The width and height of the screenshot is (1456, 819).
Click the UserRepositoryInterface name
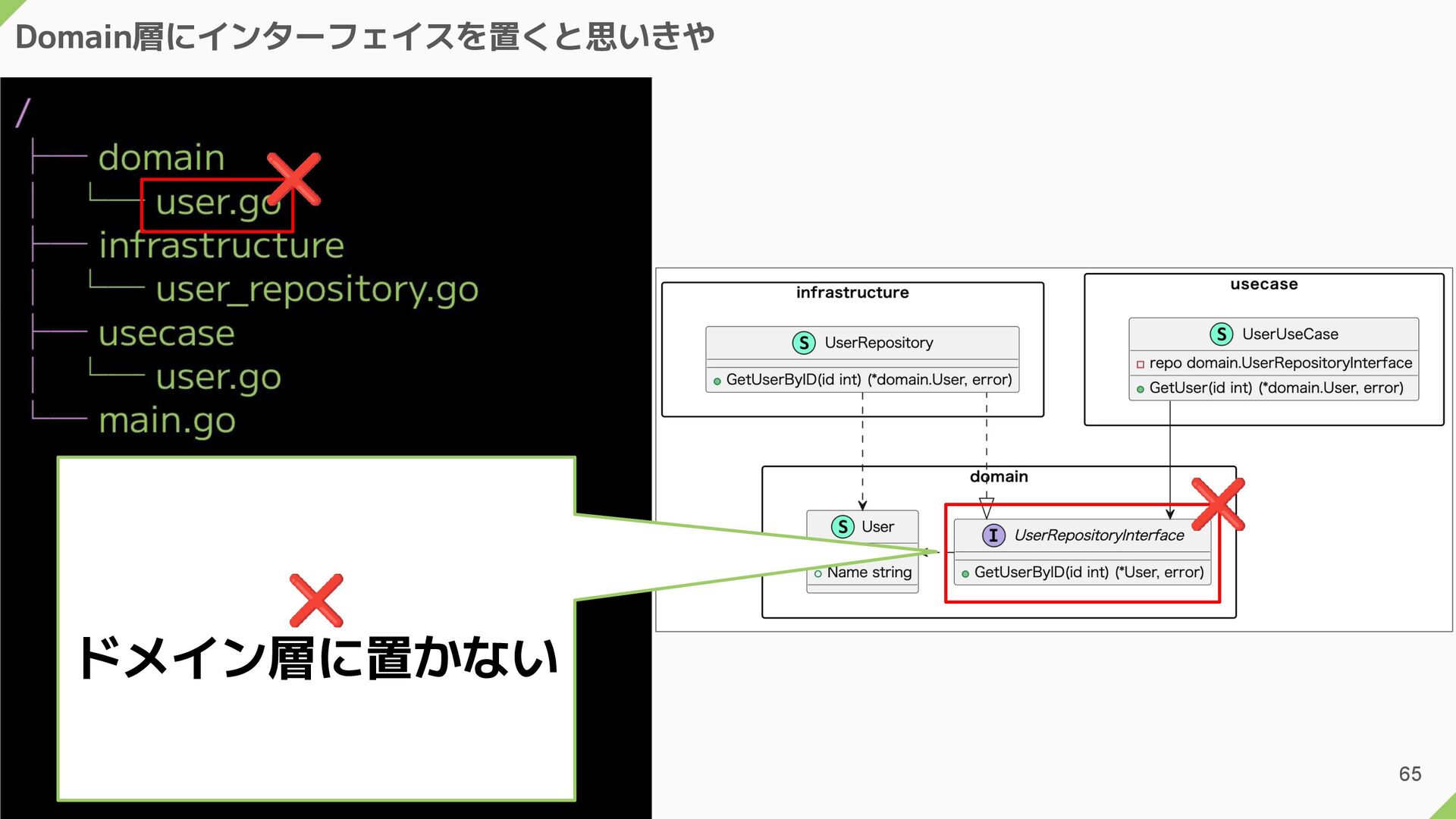pos(1099,535)
